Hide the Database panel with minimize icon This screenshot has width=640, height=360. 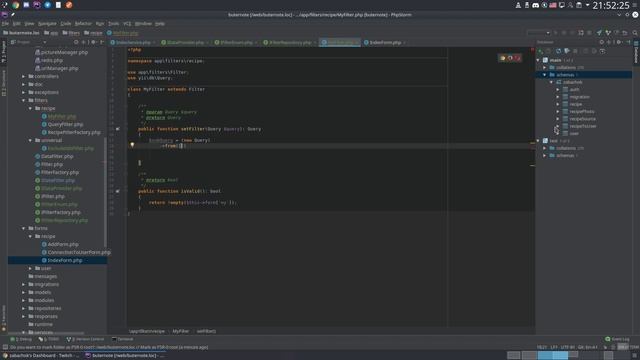629,42
